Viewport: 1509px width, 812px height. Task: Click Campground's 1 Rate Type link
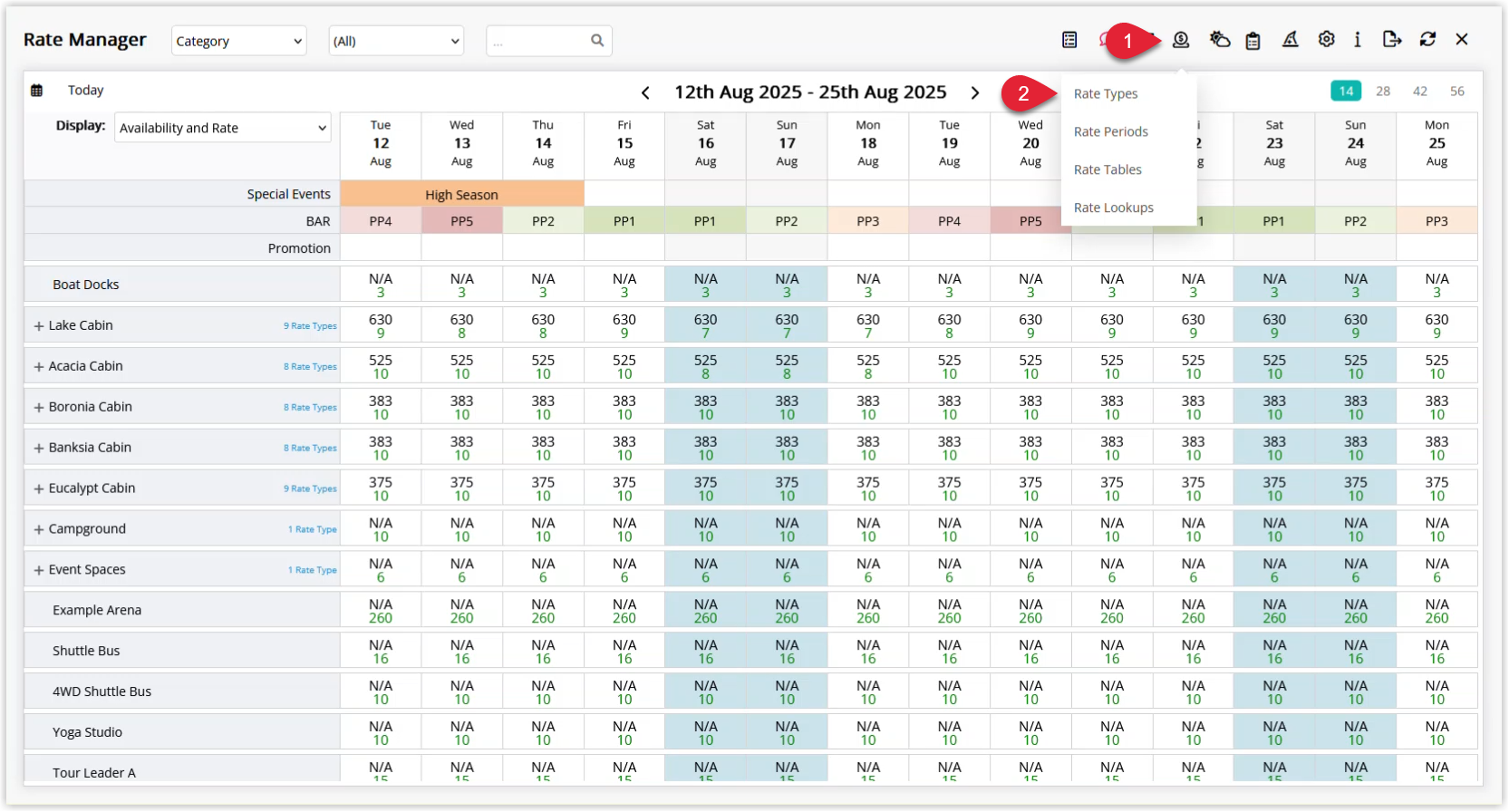313,529
